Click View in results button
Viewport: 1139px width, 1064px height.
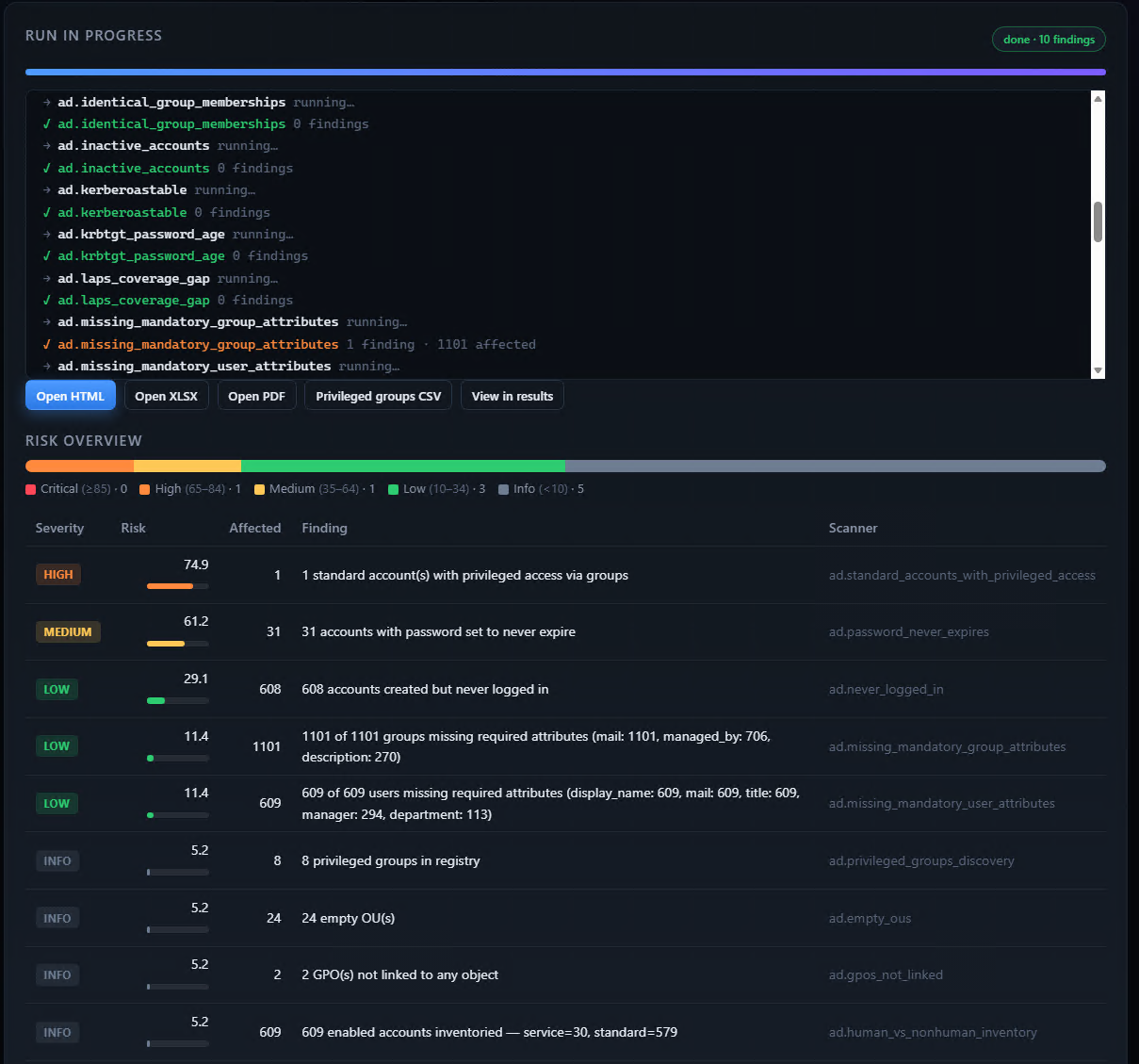[x=513, y=396]
